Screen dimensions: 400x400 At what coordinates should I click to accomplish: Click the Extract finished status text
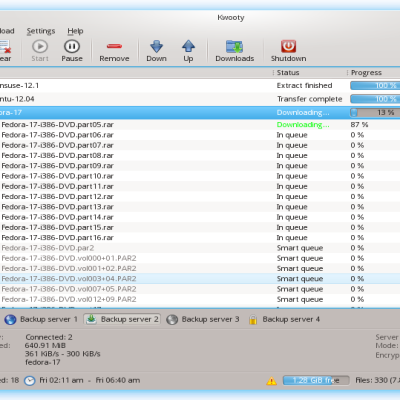(304, 86)
